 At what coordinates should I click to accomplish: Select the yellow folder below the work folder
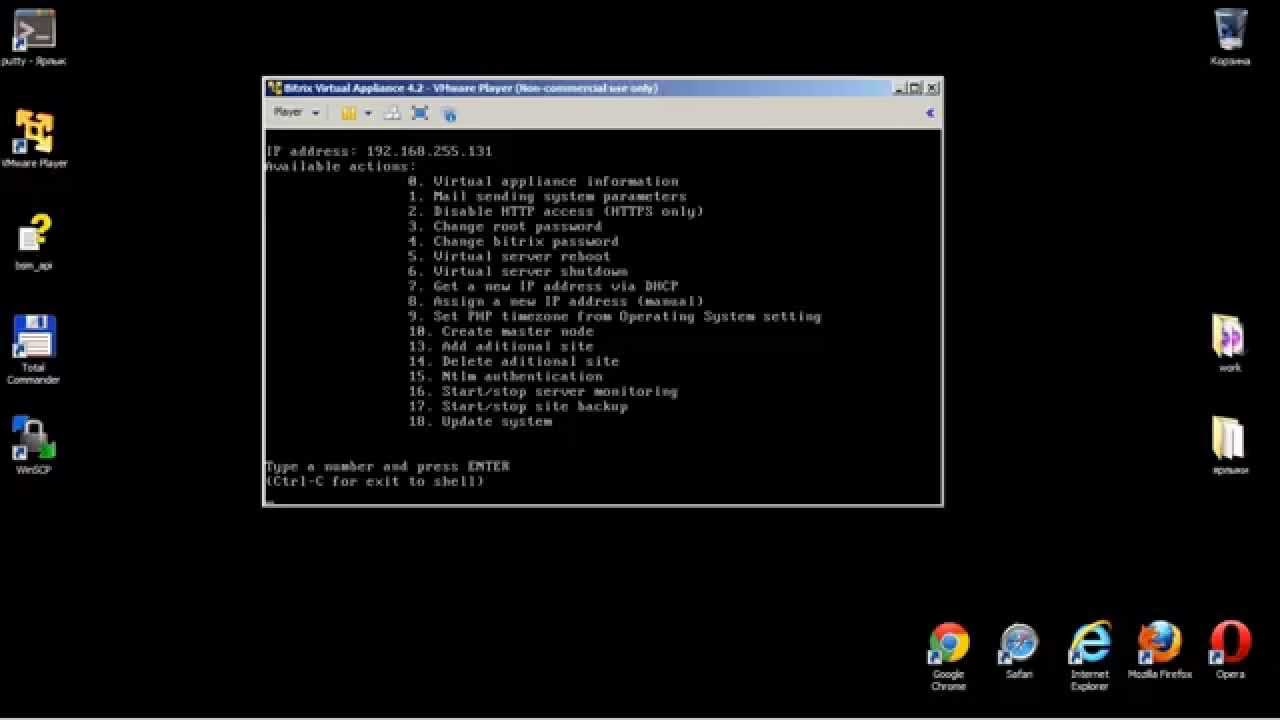[x=1229, y=445]
